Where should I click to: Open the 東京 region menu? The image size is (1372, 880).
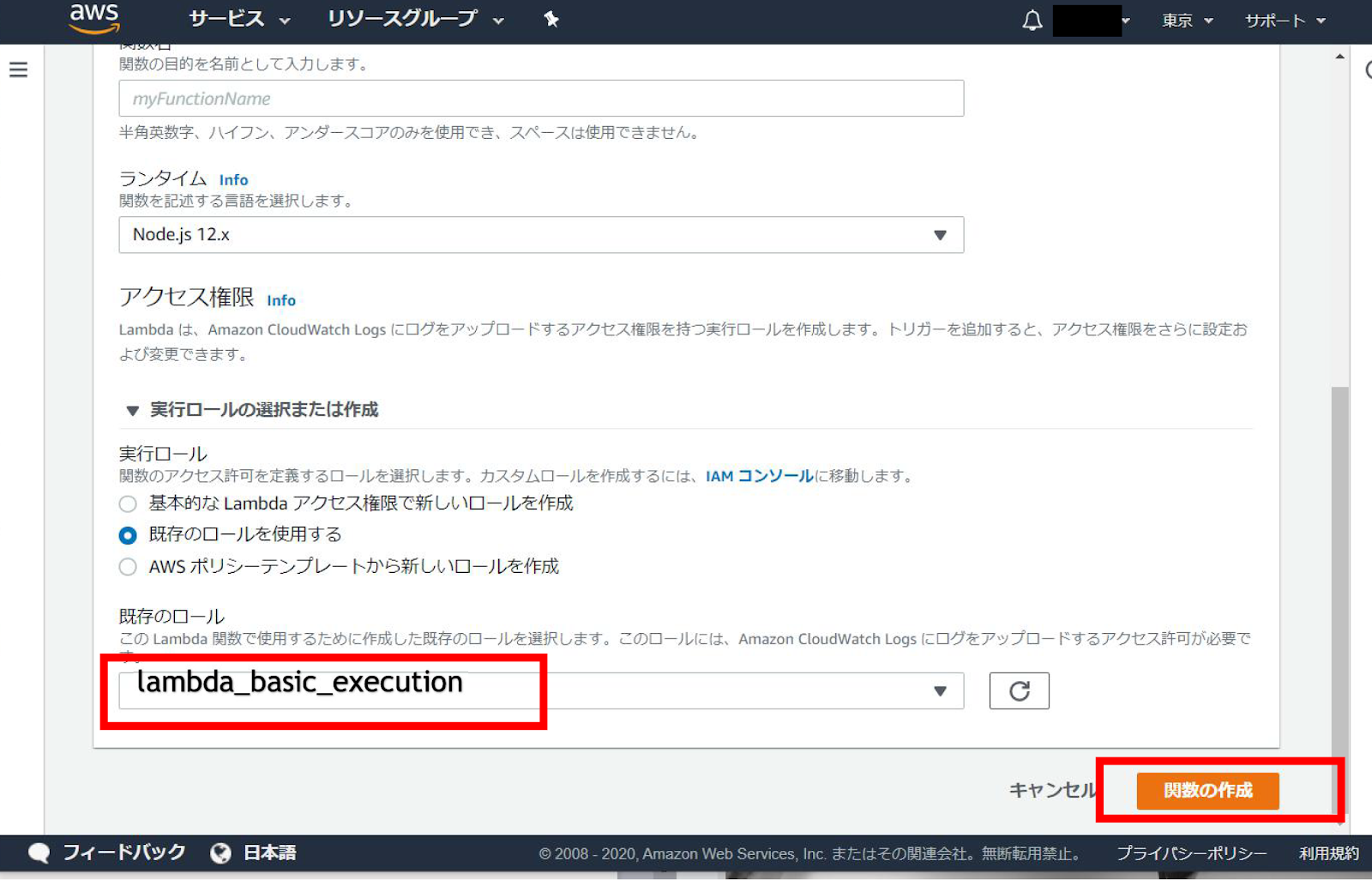[x=1188, y=20]
